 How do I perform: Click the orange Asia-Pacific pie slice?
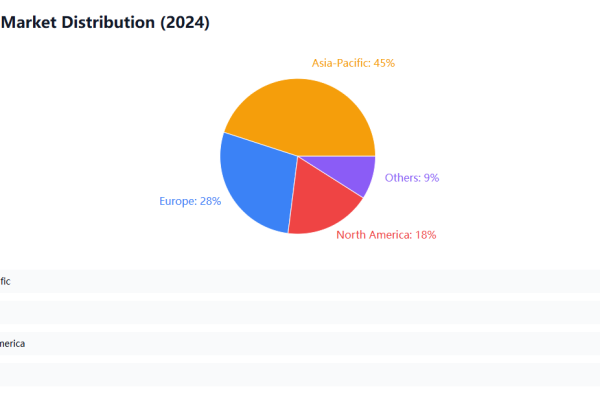(x=300, y=110)
